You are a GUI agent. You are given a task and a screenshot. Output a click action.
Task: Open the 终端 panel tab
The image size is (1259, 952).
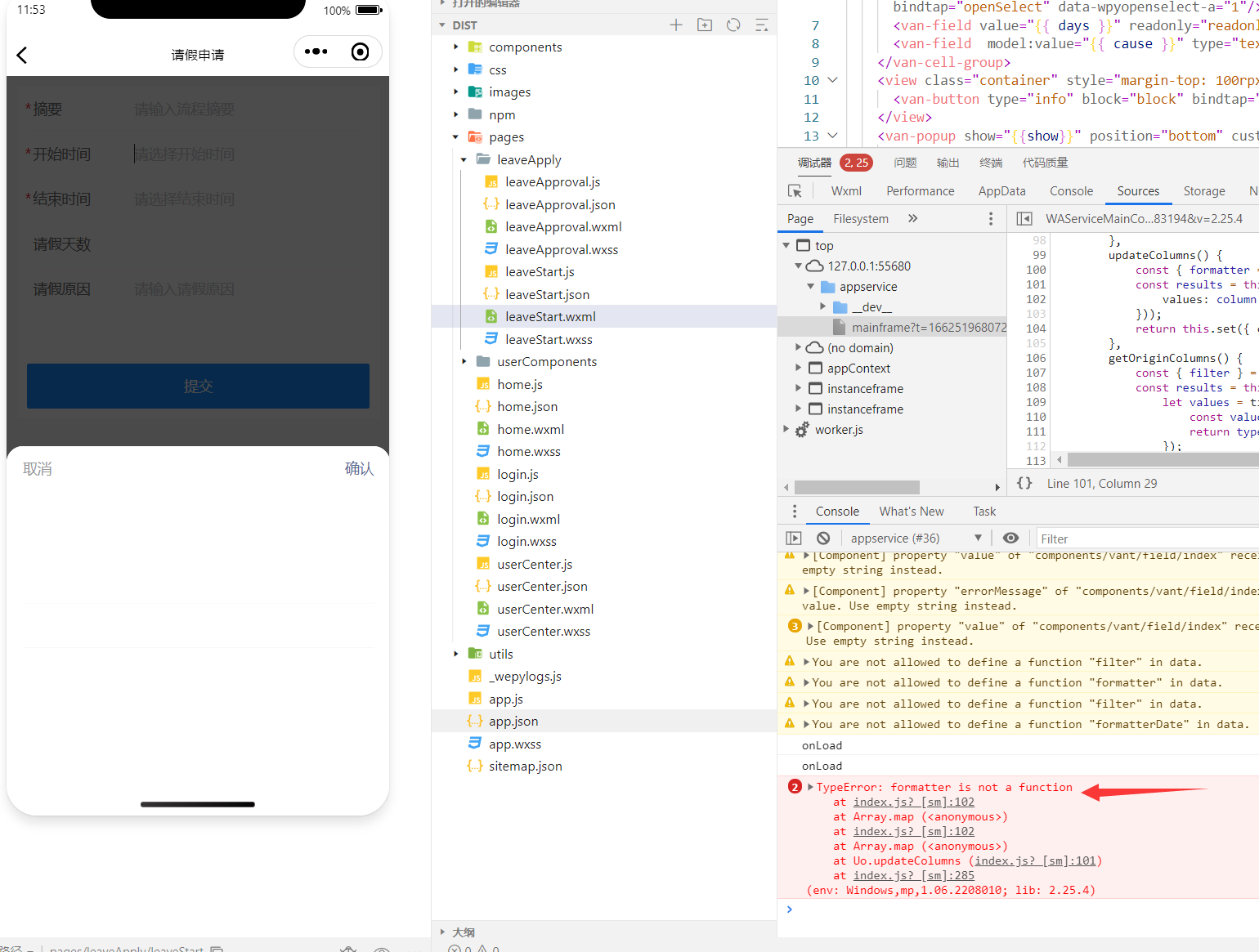(x=991, y=163)
